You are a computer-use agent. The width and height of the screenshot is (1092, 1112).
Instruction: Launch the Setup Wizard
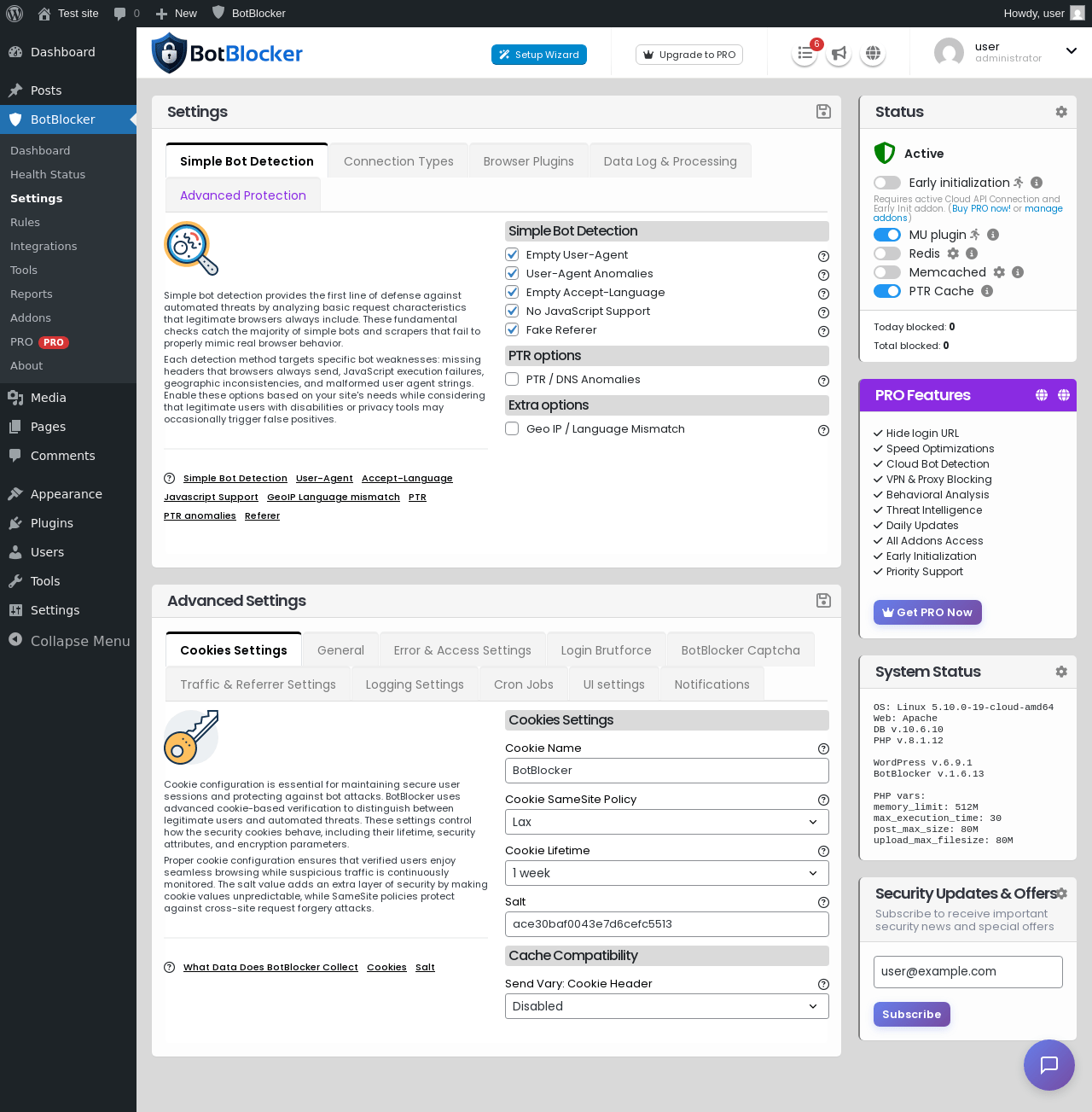pyautogui.click(x=539, y=55)
